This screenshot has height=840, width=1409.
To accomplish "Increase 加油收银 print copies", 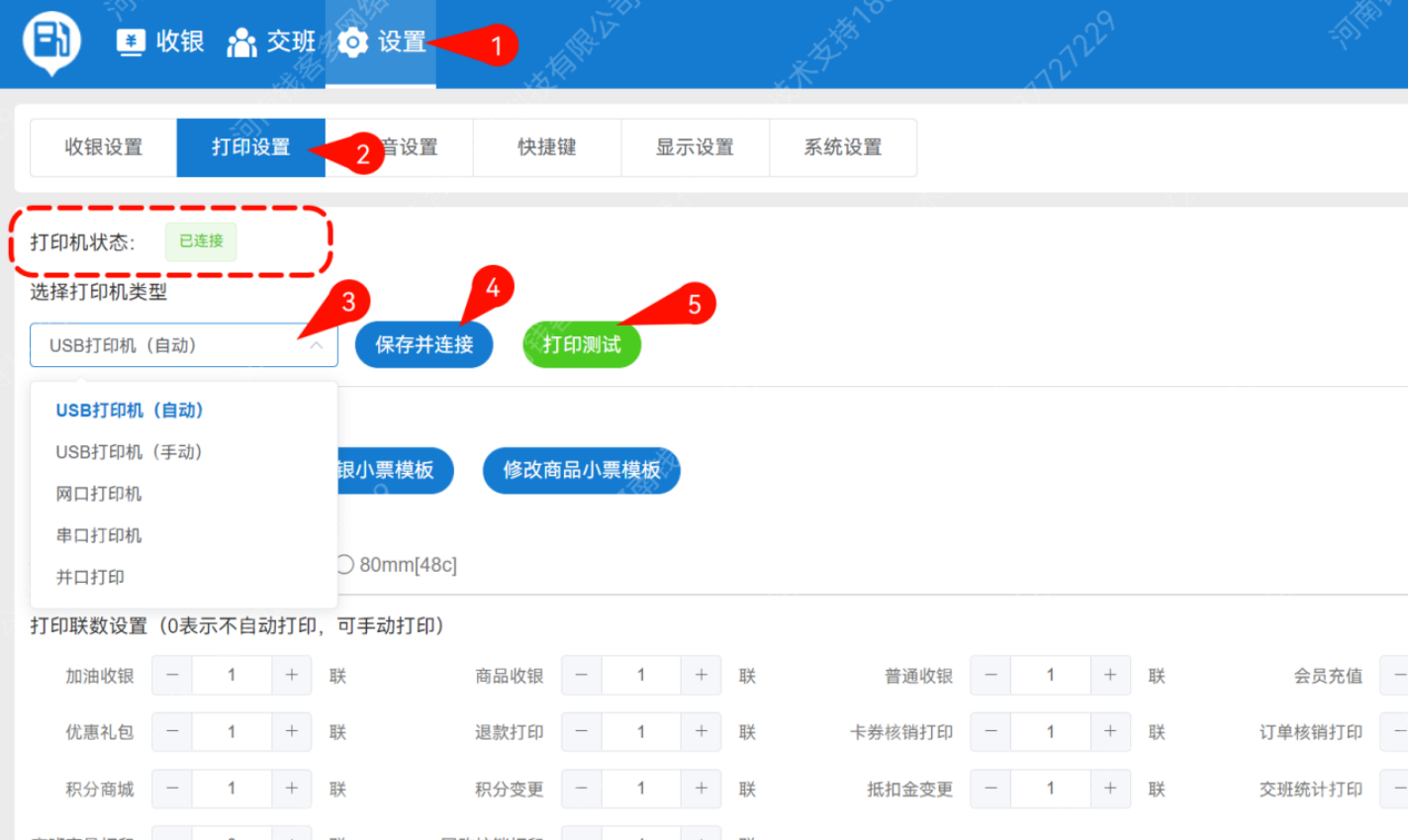I will [x=292, y=676].
